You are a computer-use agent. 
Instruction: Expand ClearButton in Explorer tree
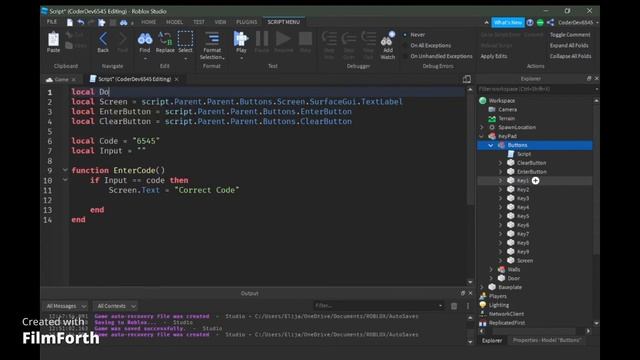[x=500, y=163]
